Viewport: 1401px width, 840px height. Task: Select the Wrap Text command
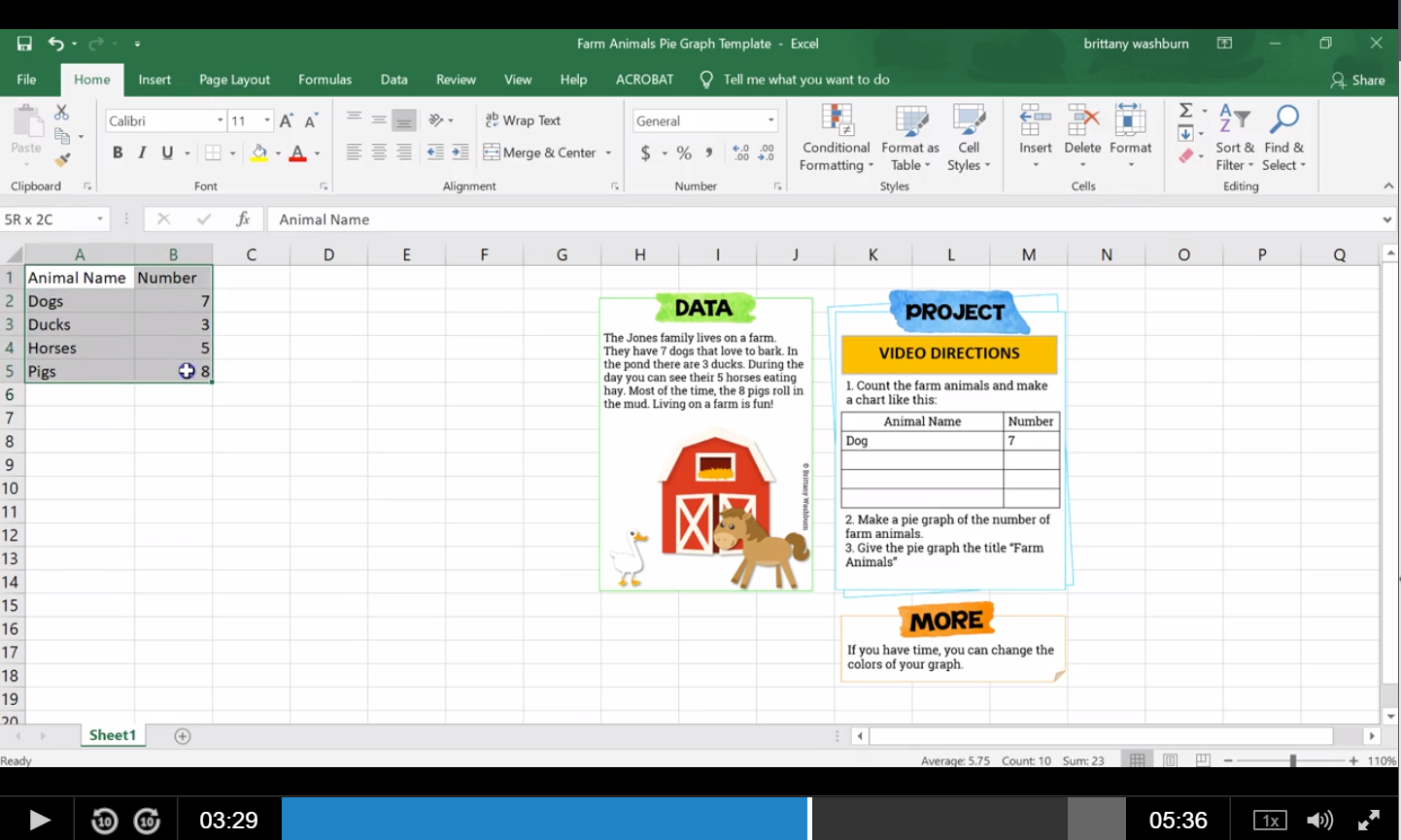(530, 119)
